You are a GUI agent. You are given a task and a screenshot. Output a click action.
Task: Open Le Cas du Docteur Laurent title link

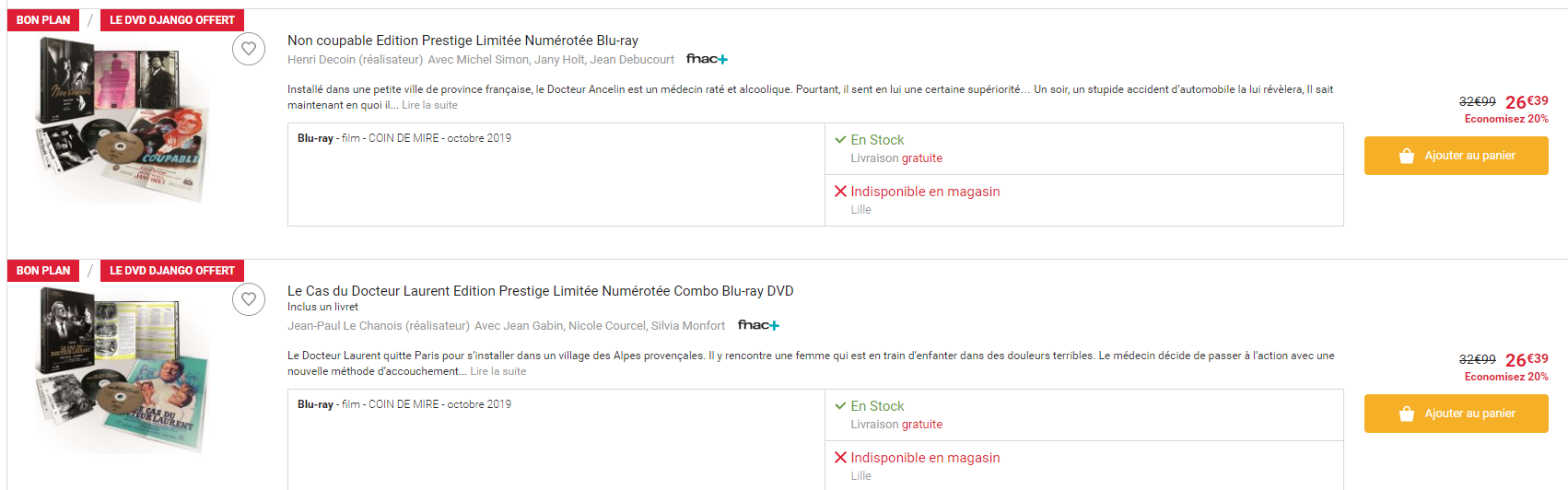[x=540, y=291]
